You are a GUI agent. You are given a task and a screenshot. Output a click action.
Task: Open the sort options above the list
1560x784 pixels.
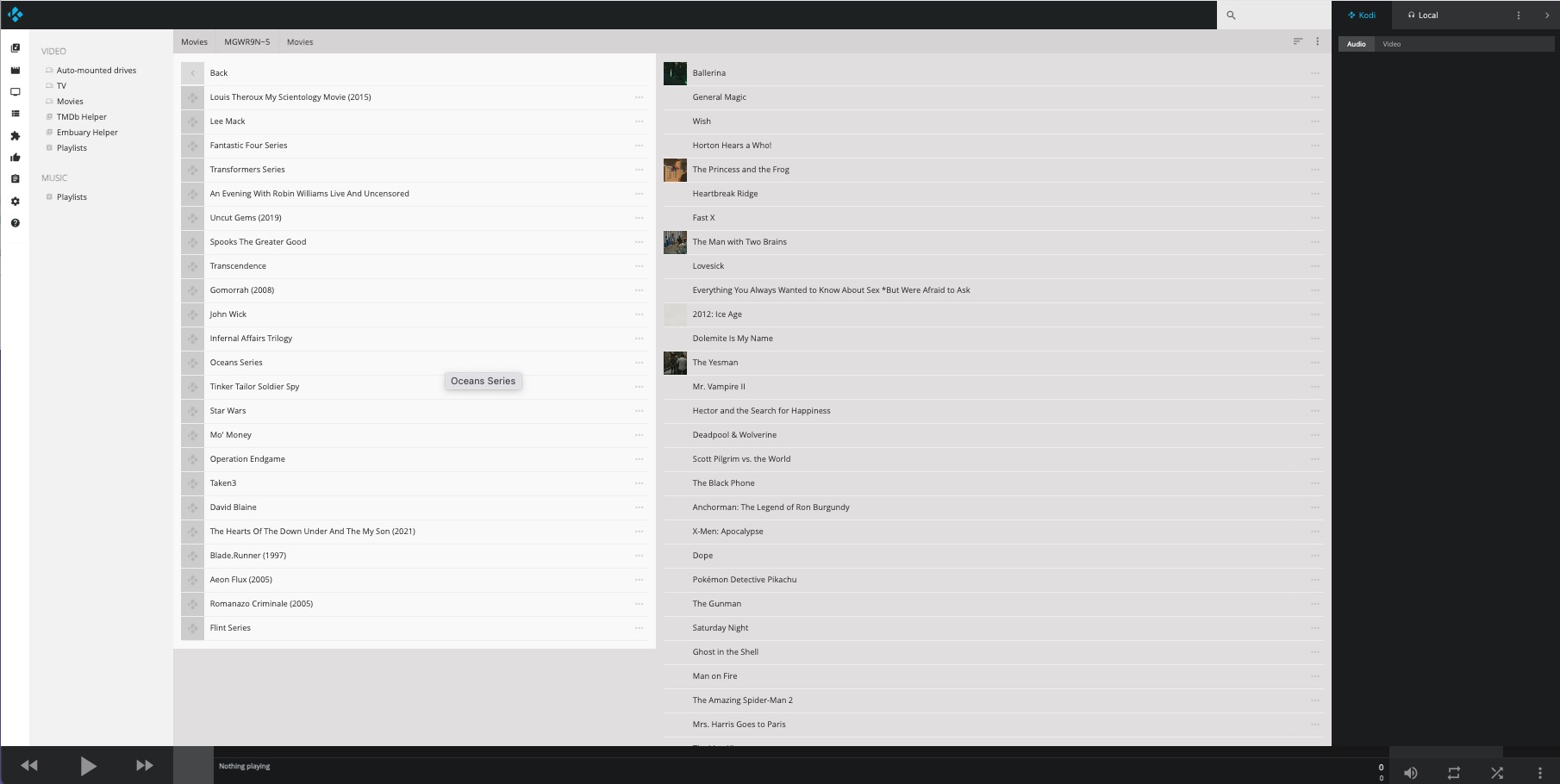(x=1297, y=41)
